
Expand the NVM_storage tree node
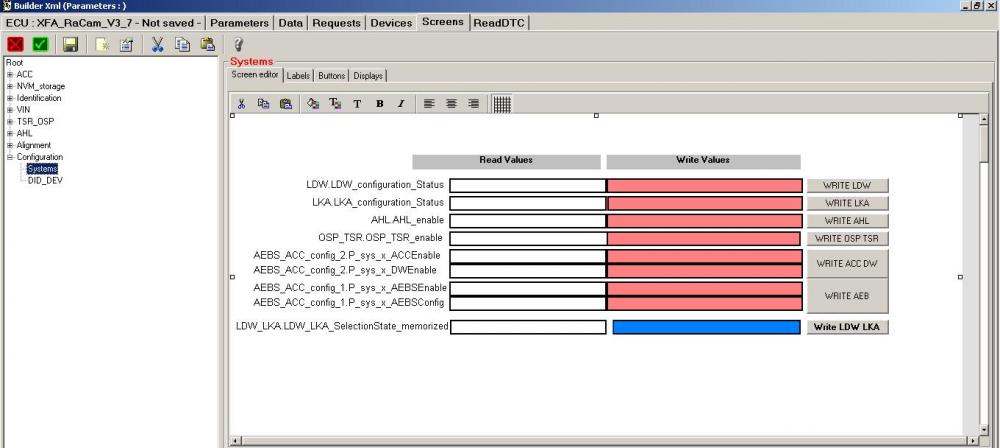(10, 86)
